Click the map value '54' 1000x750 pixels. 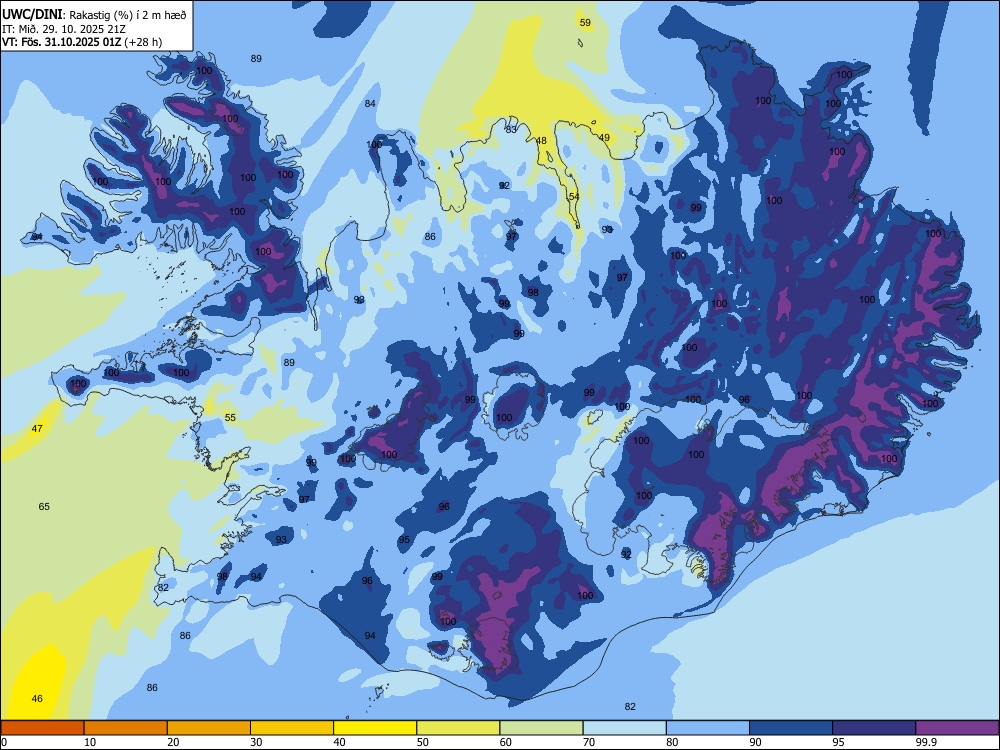[x=574, y=196]
